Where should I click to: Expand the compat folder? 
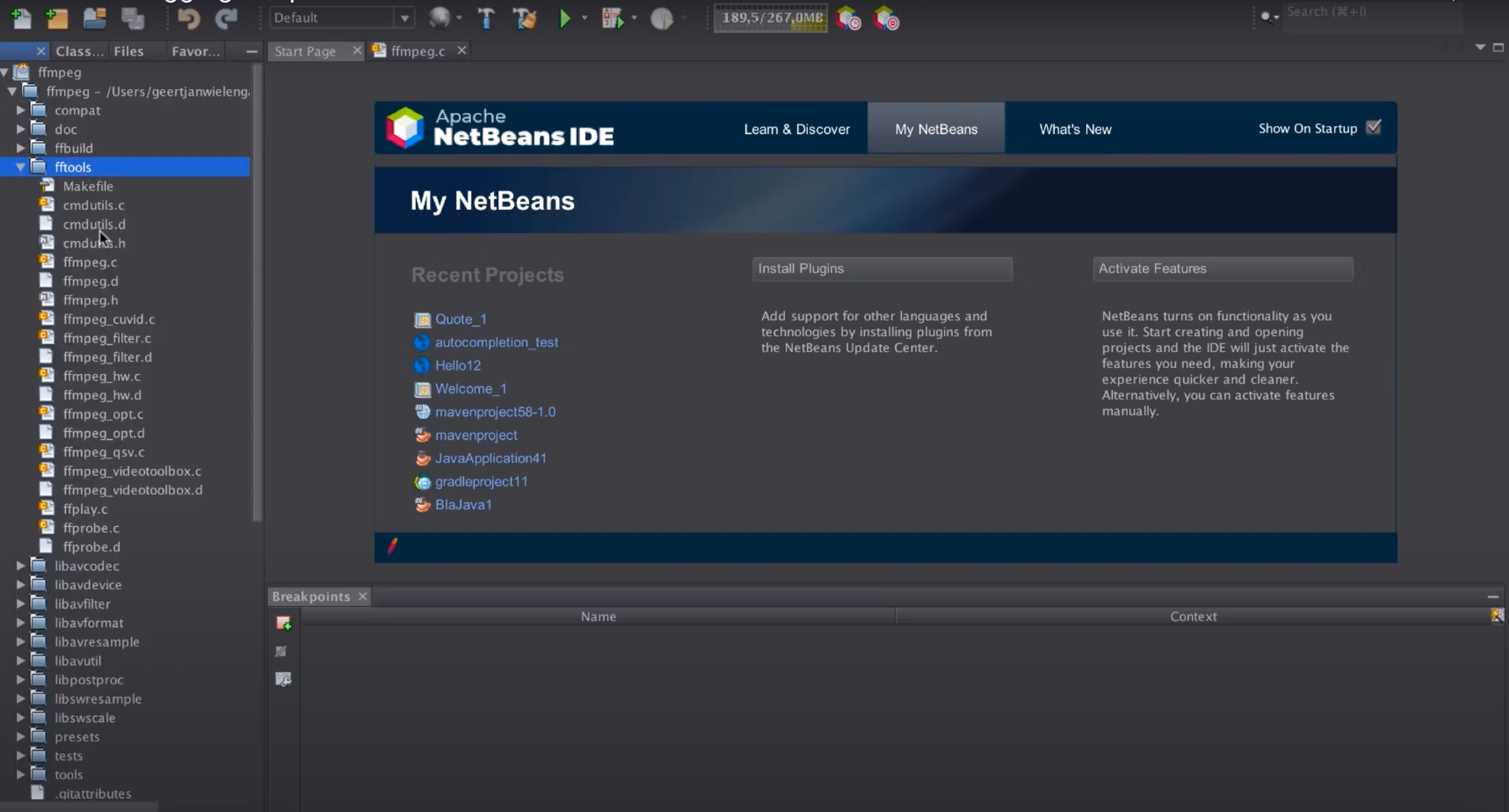[21, 110]
